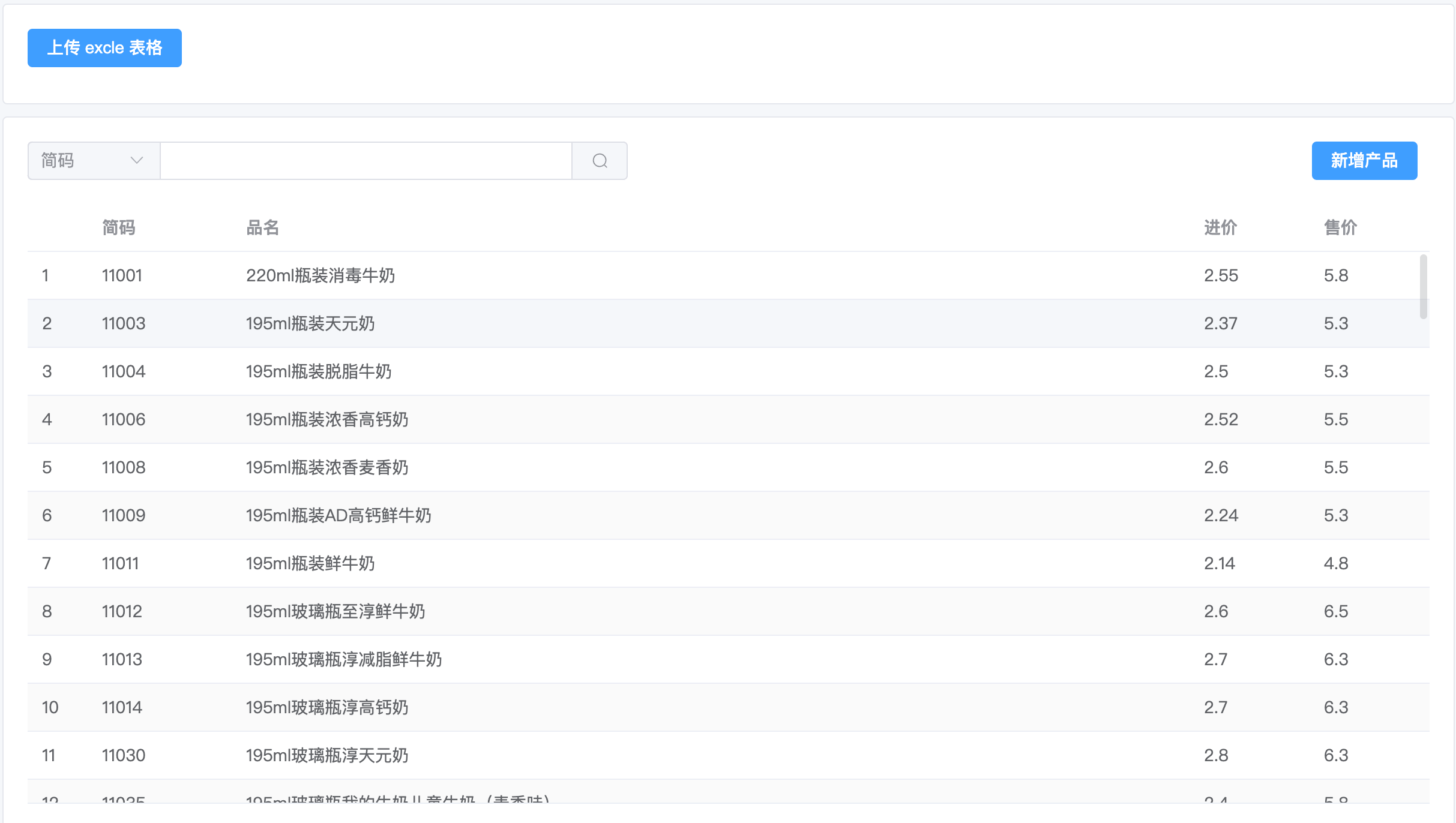Select code cell 11004

pyautogui.click(x=123, y=371)
